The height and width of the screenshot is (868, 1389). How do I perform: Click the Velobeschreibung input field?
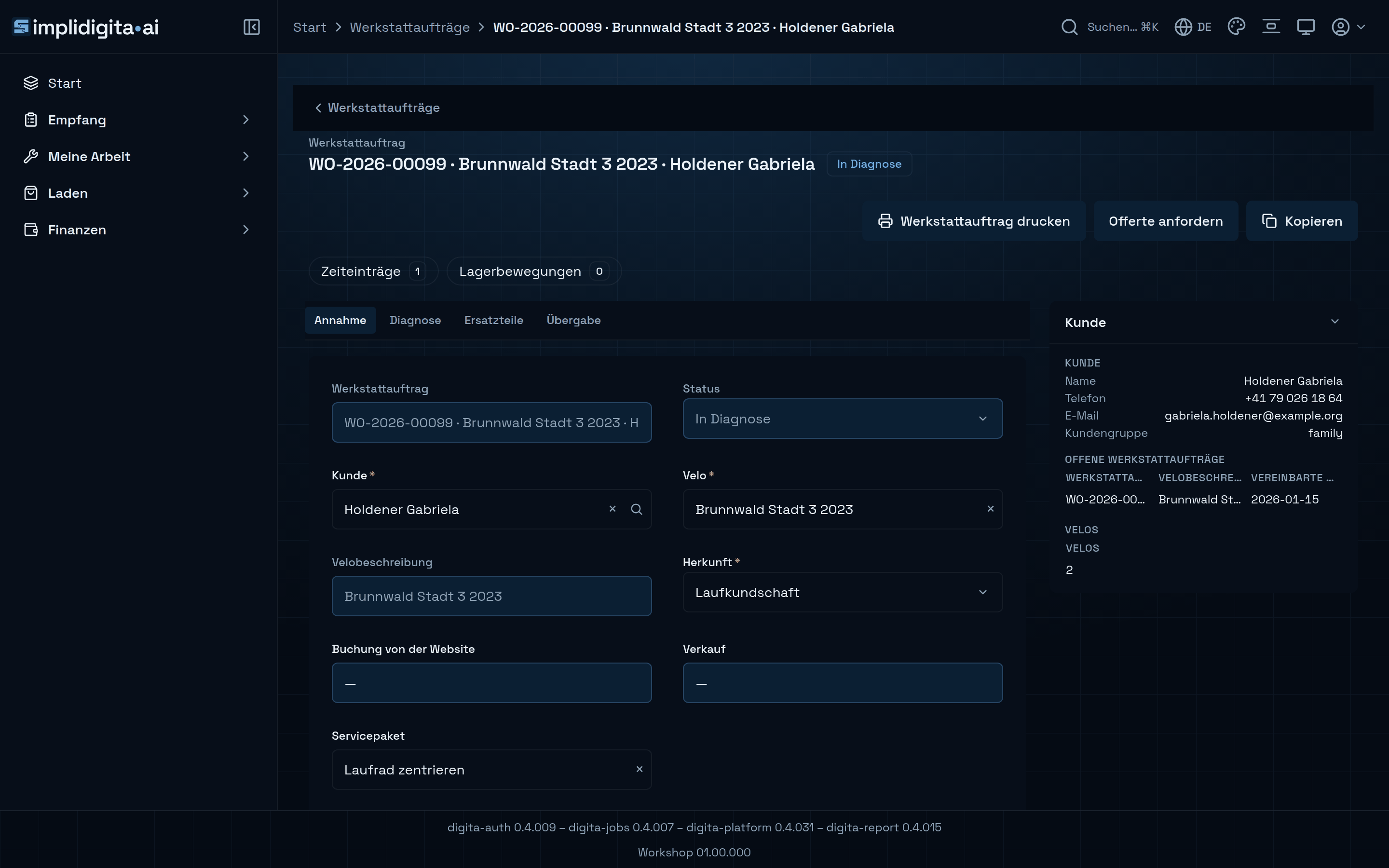pos(491,596)
